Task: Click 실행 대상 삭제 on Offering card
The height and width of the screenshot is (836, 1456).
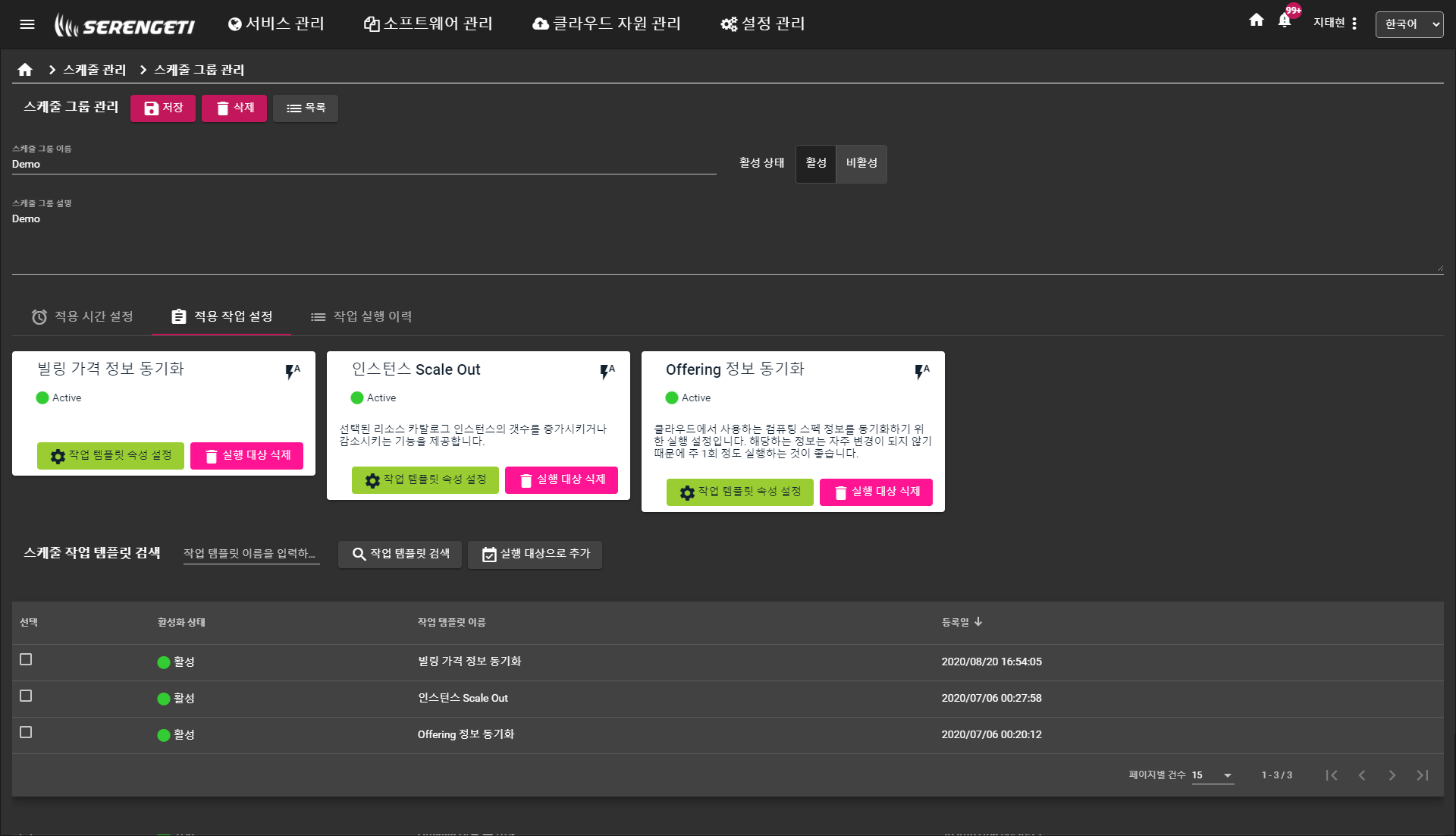Action: tap(876, 492)
